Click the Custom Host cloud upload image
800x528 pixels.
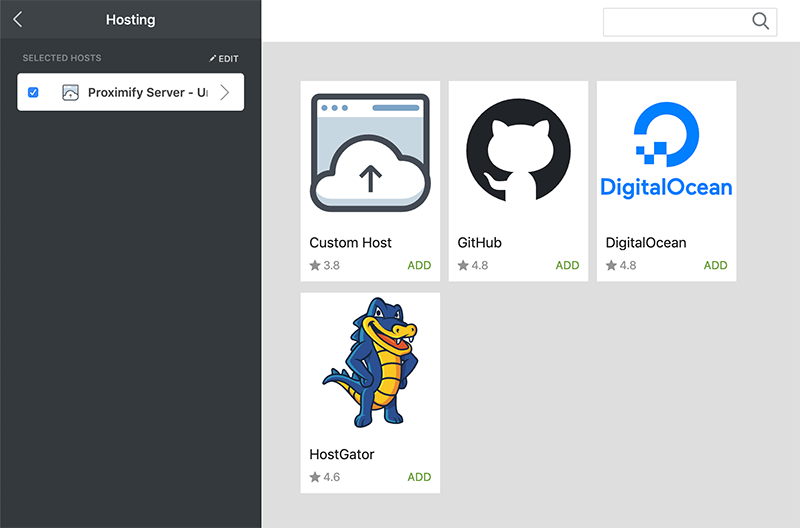pyautogui.click(x=370, y=152)
